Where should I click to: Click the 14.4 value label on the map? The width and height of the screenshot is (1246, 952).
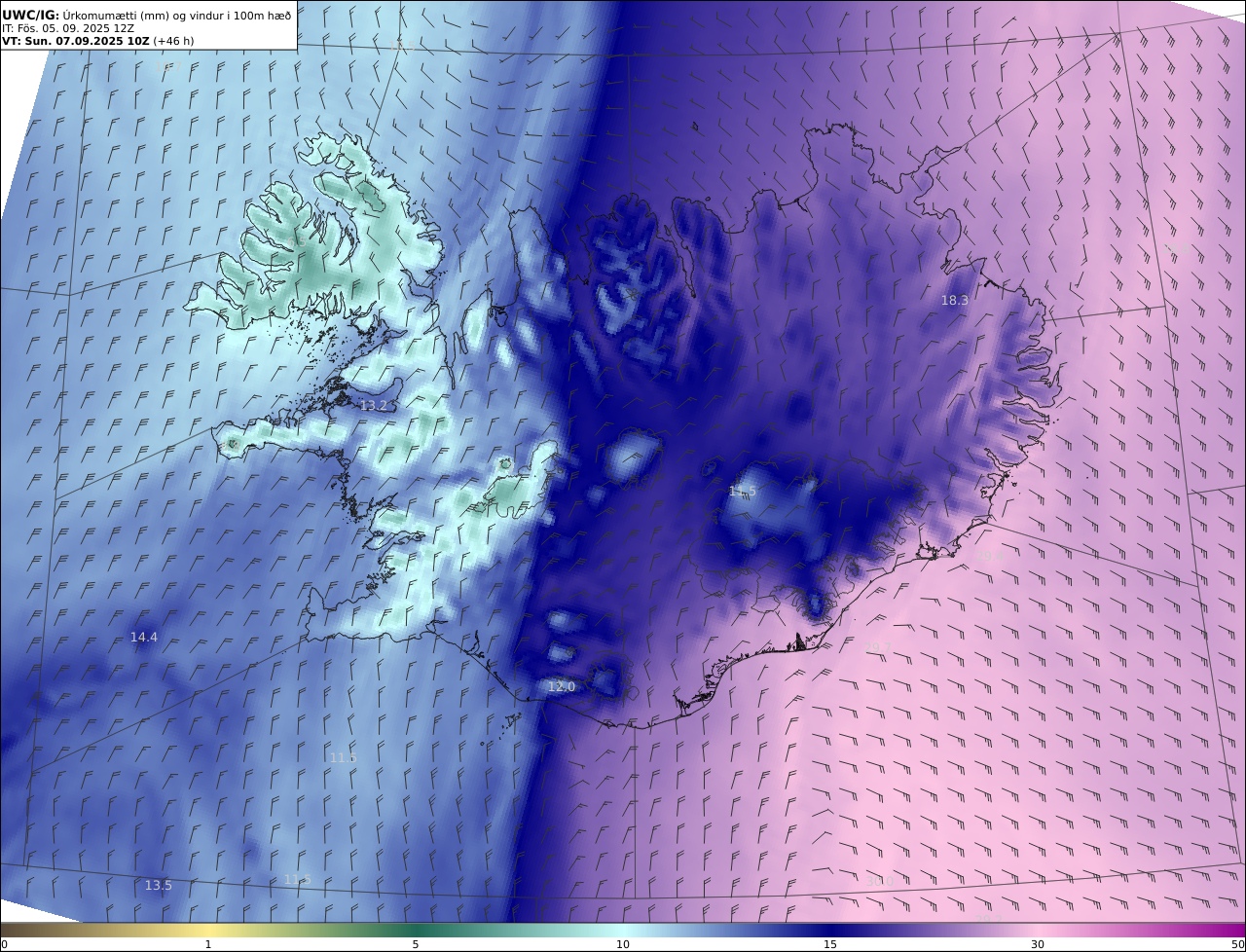(143, 638)
